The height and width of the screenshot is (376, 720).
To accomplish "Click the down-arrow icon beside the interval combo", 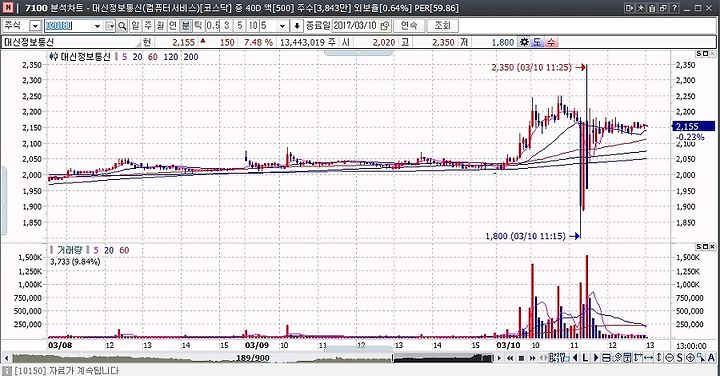I will point(297,26).
